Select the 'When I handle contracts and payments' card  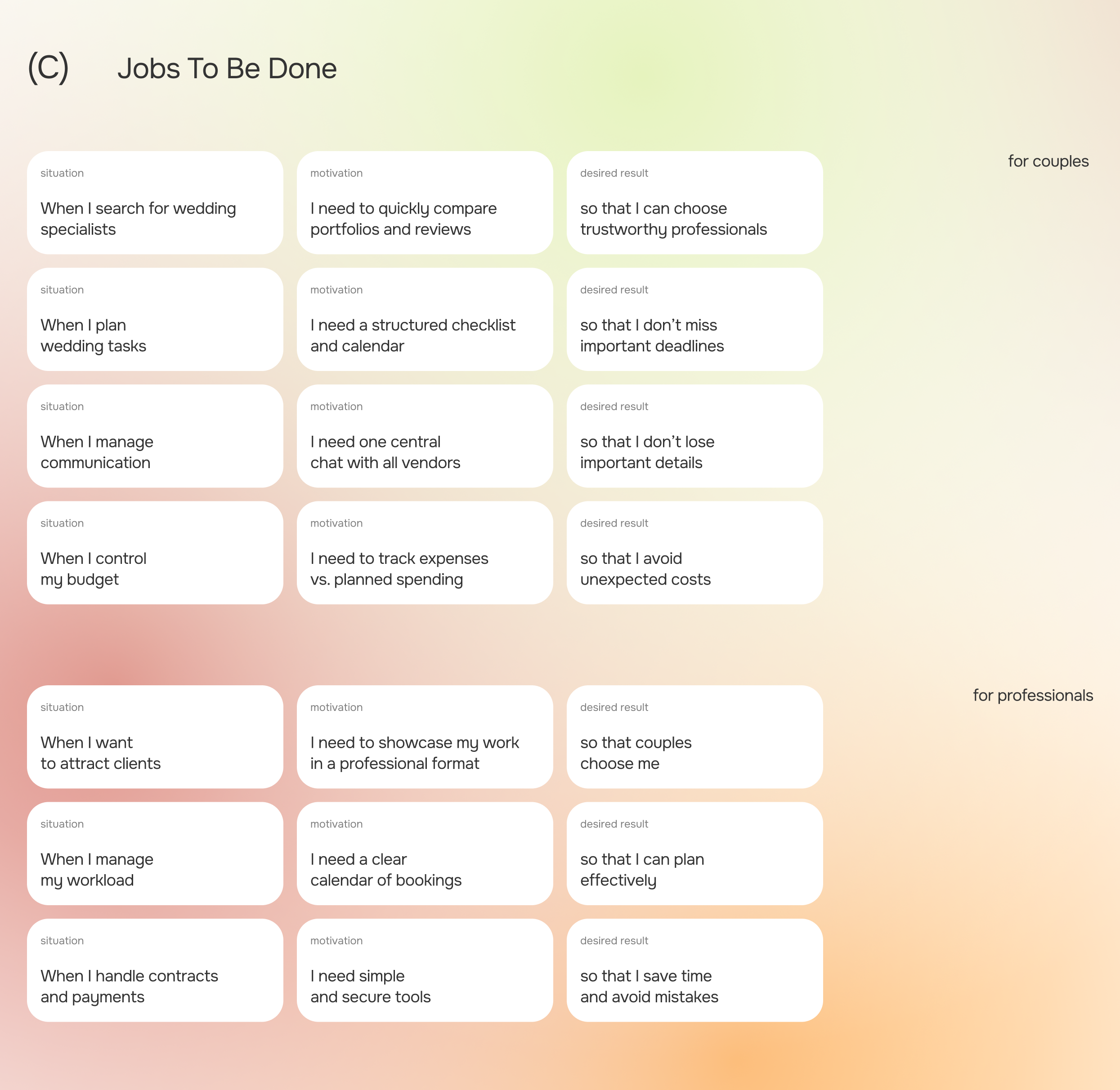(x=155, y=970)
